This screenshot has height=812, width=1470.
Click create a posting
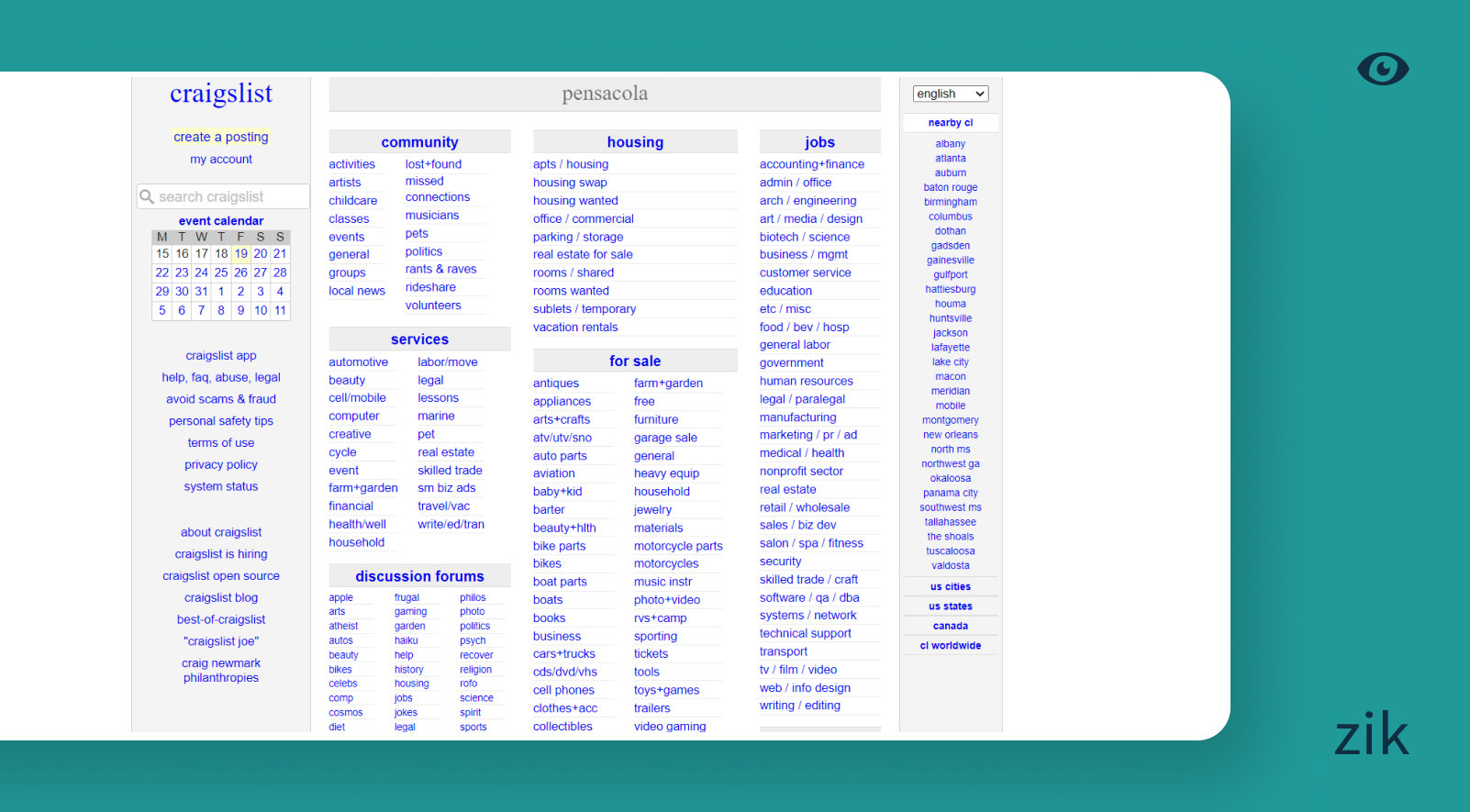221,137
